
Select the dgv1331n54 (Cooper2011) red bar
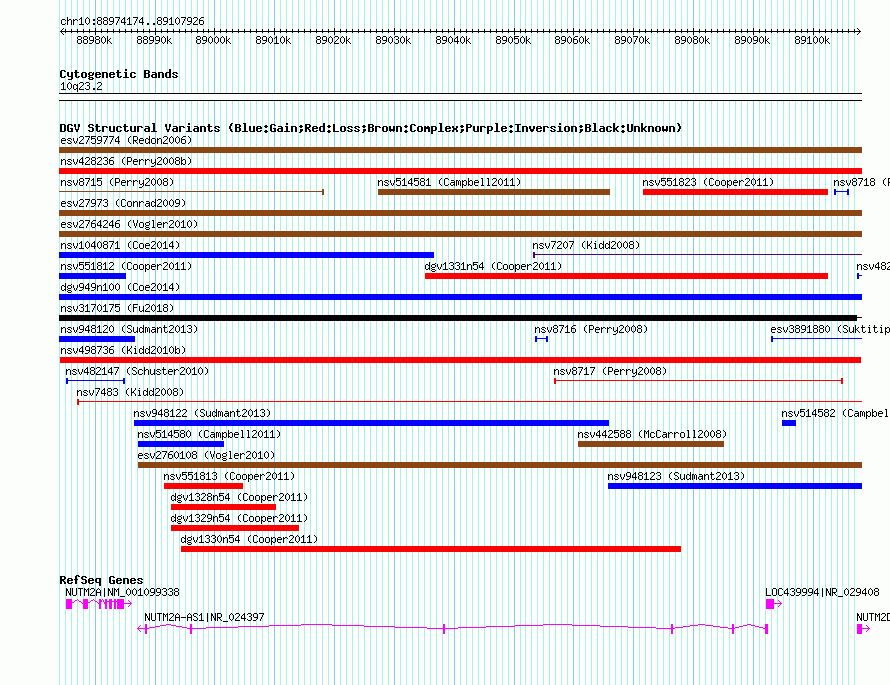click(627, 276)
